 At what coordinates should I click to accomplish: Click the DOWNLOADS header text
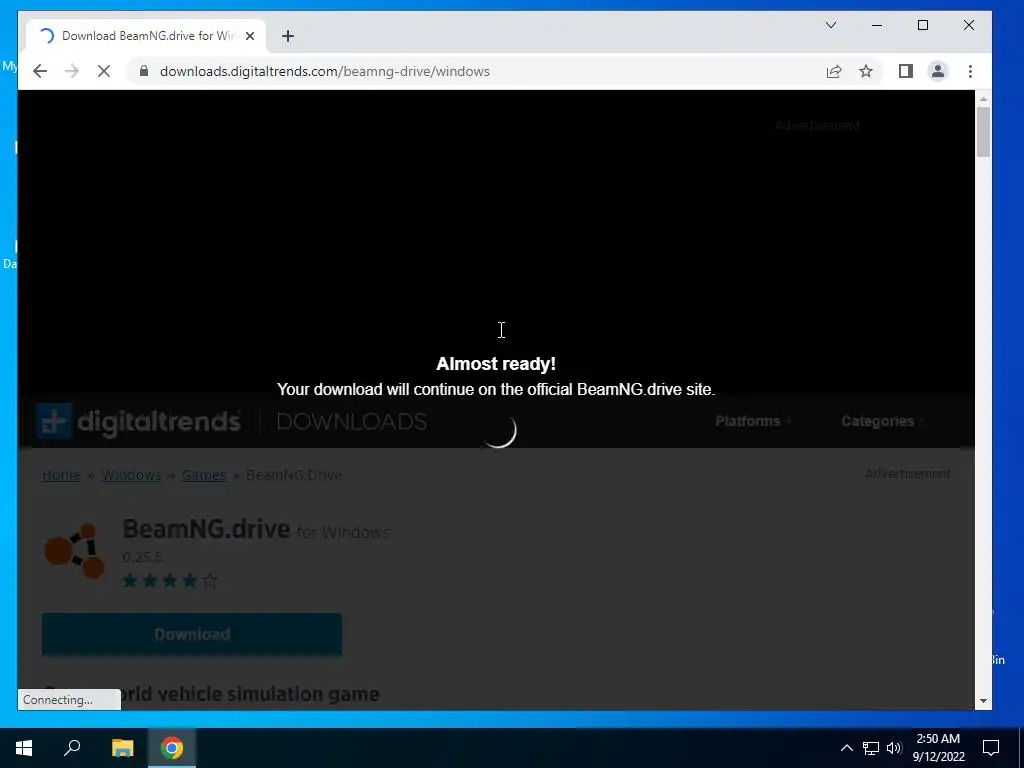352,422
